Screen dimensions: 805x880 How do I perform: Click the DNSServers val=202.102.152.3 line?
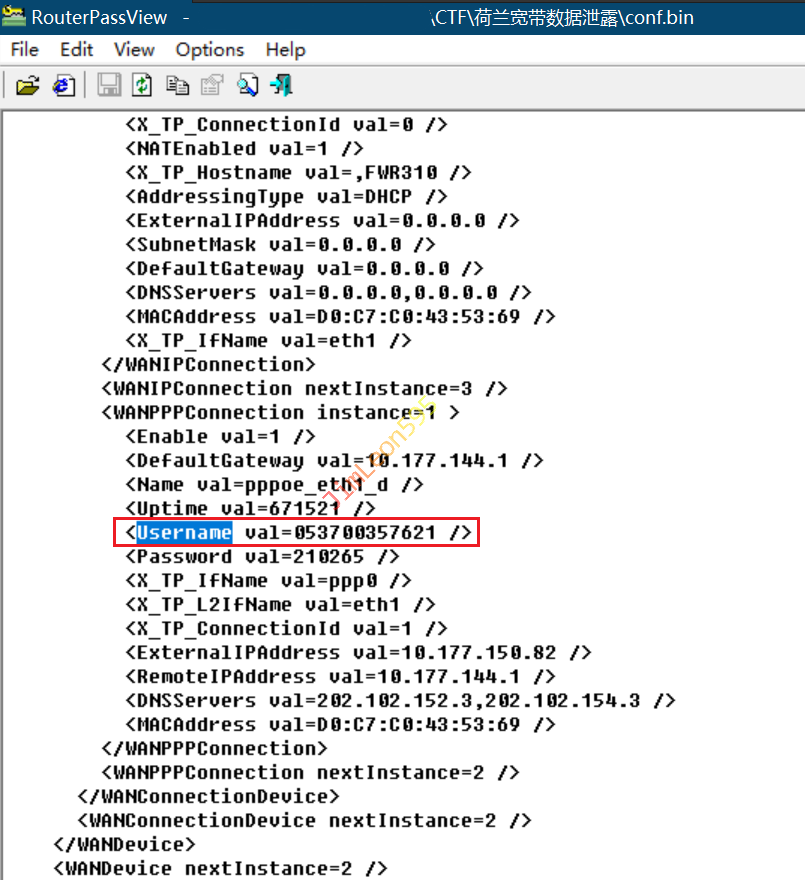pos(400,701)
